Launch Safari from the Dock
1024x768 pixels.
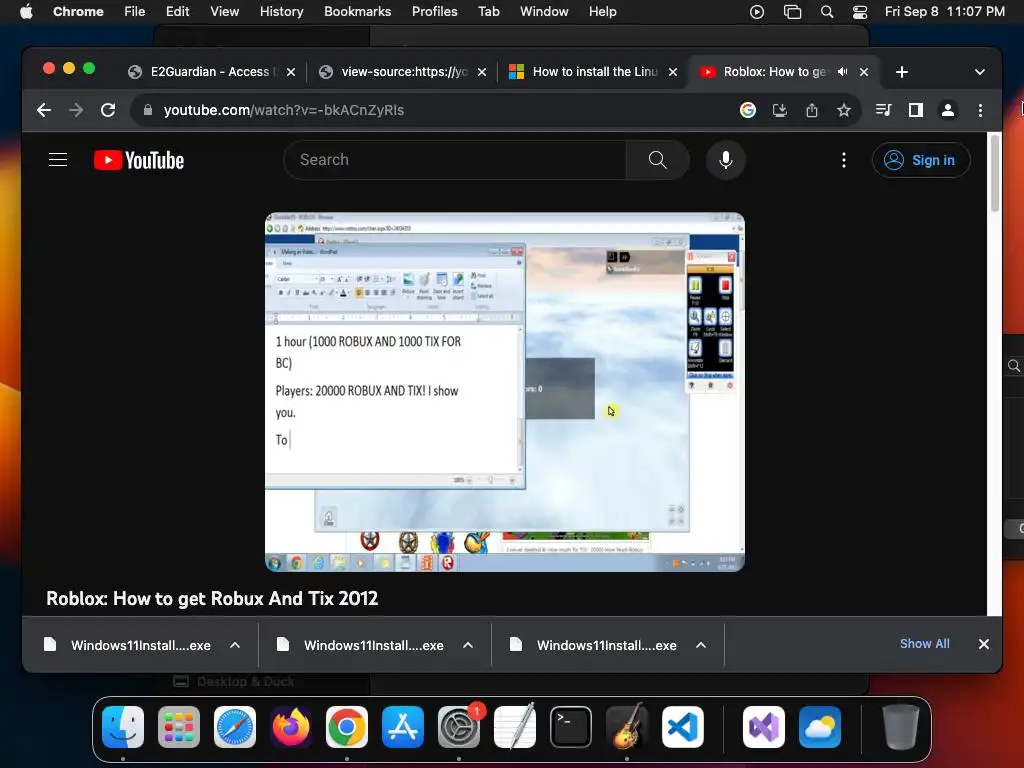click(x=235, y=727)
